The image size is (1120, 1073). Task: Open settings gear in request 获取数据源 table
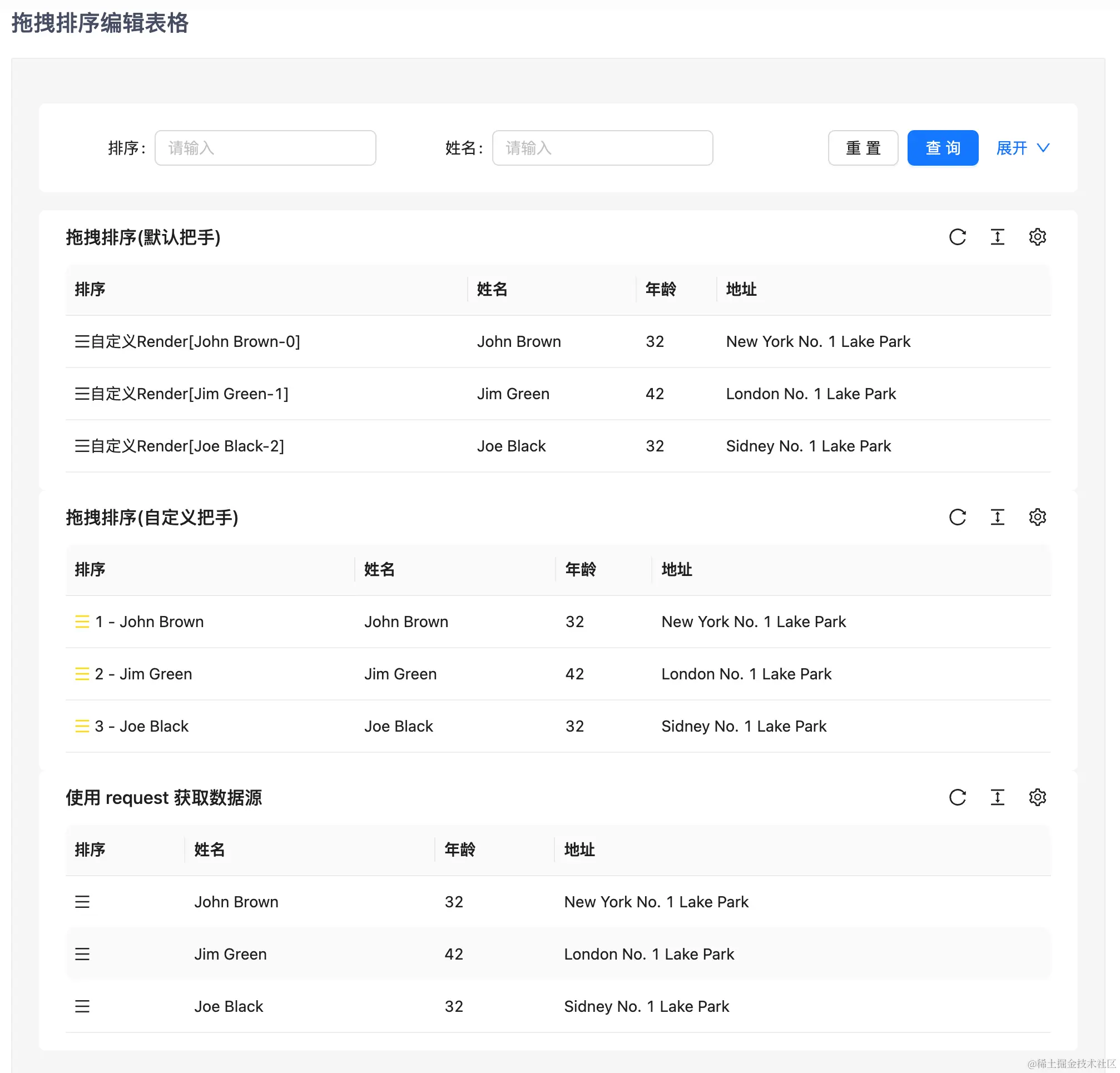pyautogui.click(x=1037, y=797)
